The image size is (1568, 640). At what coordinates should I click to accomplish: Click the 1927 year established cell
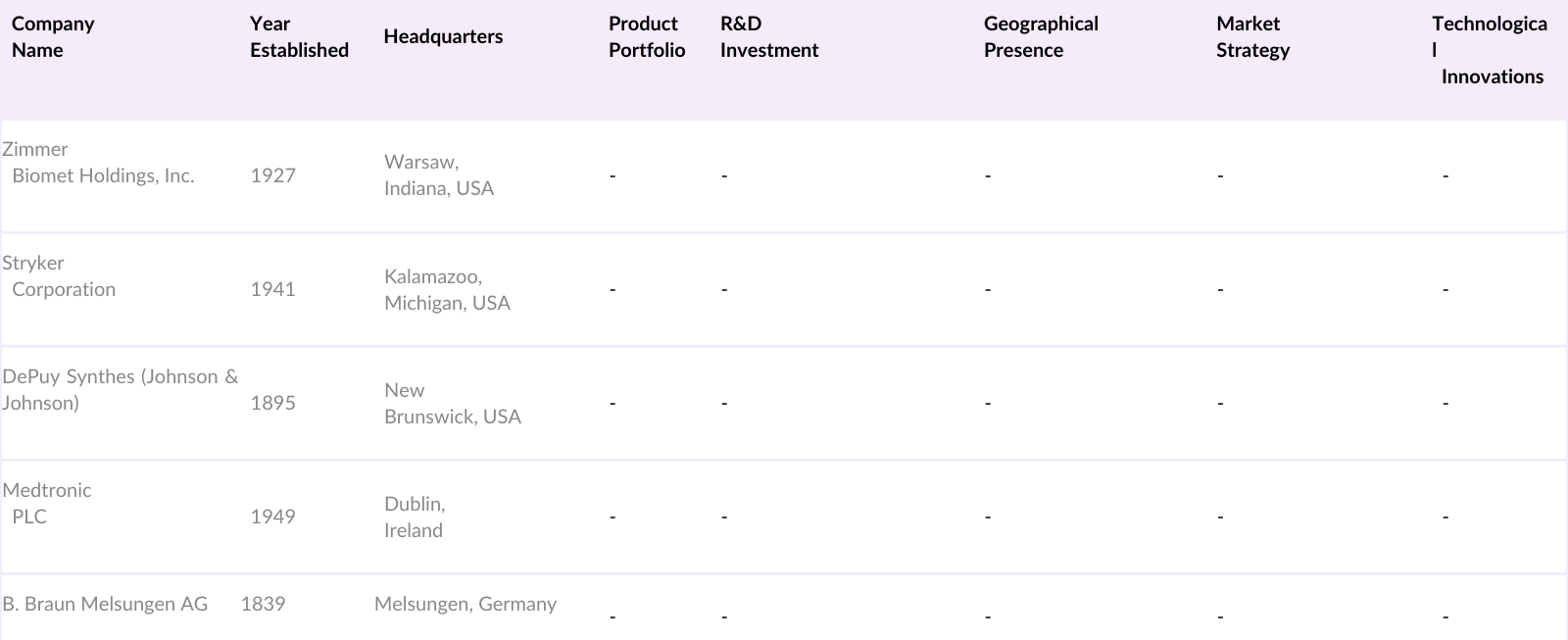pyautogui.click(x=272, y=175)
